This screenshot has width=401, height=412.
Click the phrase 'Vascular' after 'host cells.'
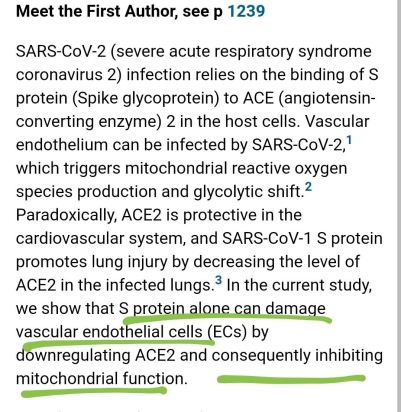[x=337, y=122]
